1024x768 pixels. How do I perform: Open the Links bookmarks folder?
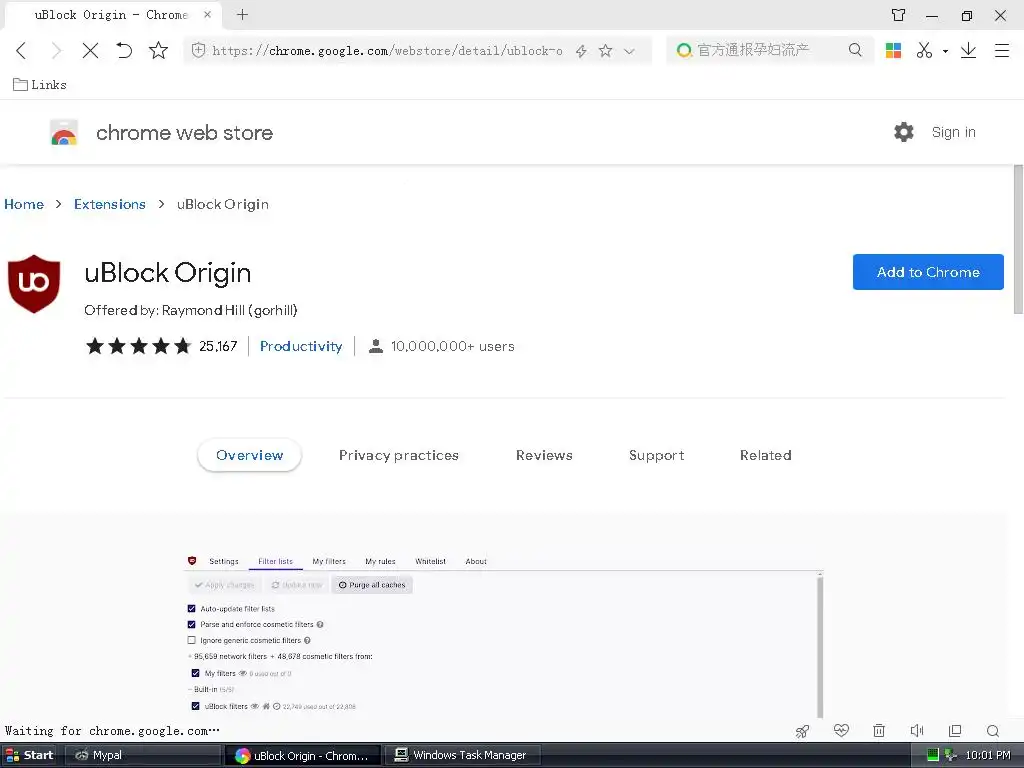40,85
